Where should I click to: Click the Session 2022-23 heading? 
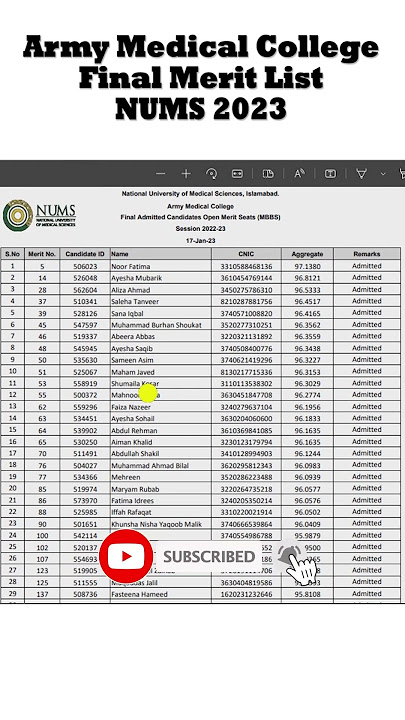[200, 229]
